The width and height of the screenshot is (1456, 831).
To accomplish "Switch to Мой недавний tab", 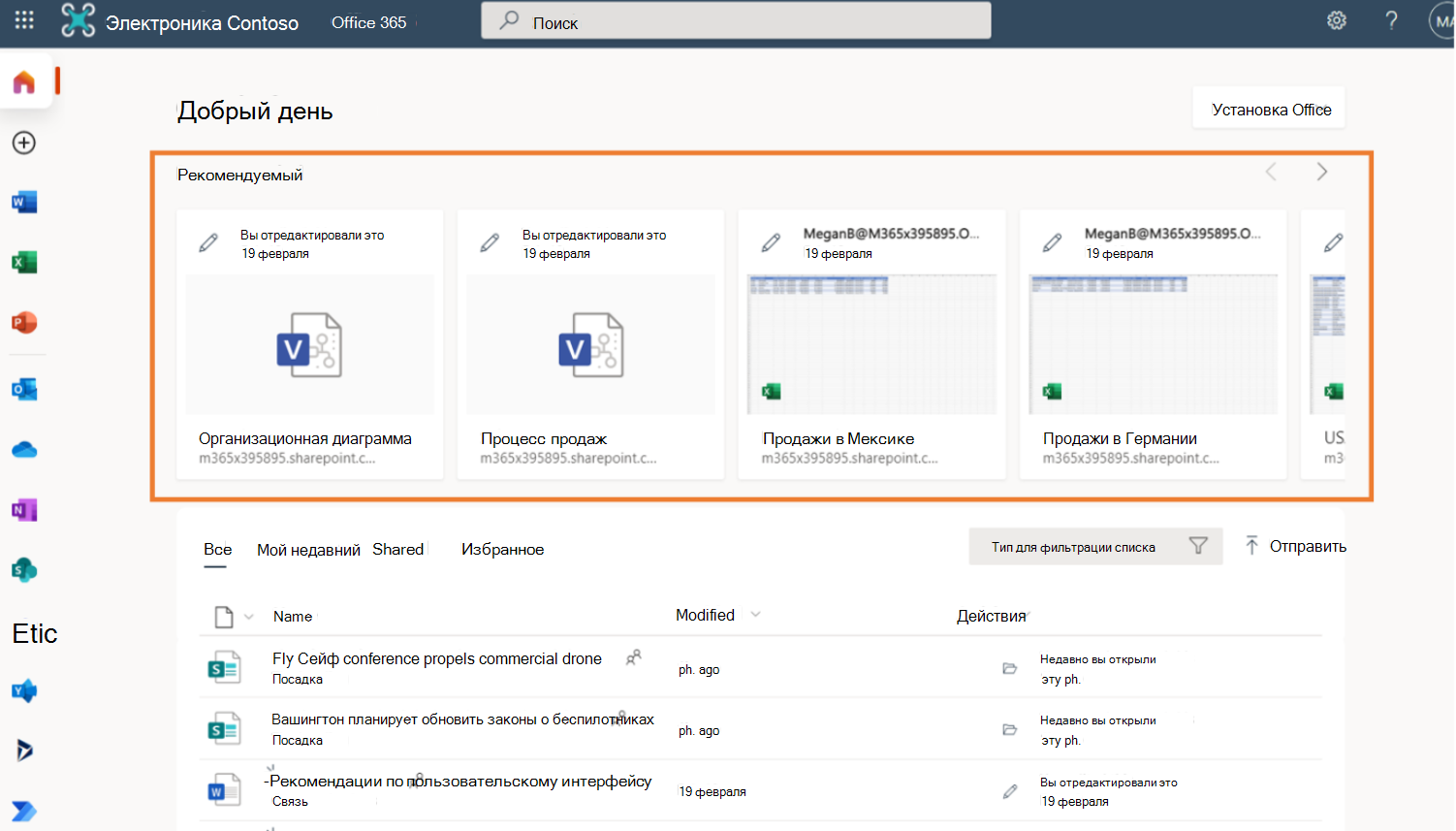I will [x=308, y=550].
